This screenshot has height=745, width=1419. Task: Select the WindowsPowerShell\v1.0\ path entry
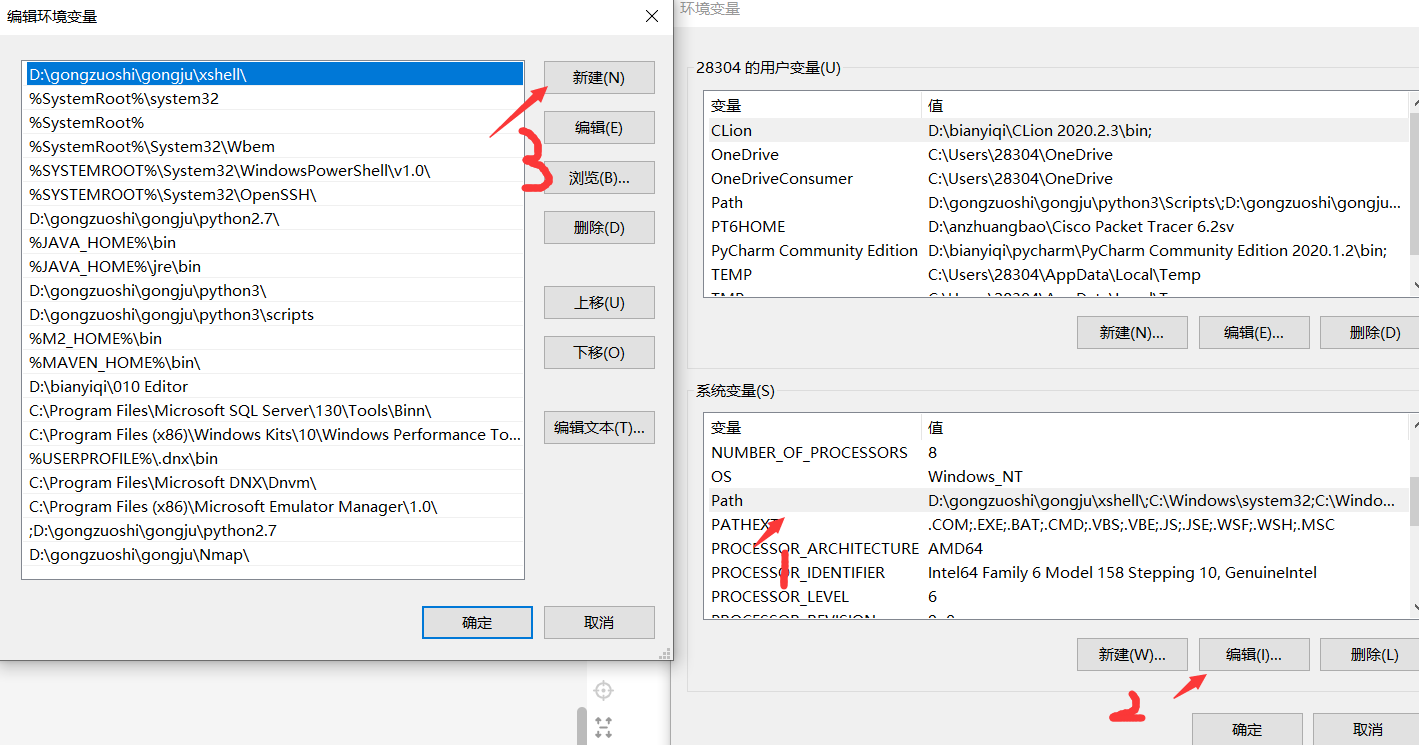(x=273, y=170)
